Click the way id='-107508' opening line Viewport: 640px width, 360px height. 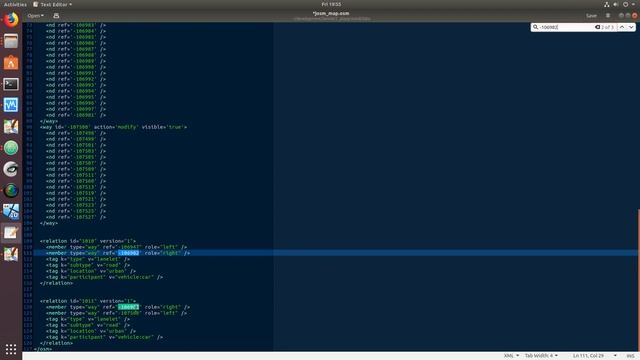[x=113, y=127]
